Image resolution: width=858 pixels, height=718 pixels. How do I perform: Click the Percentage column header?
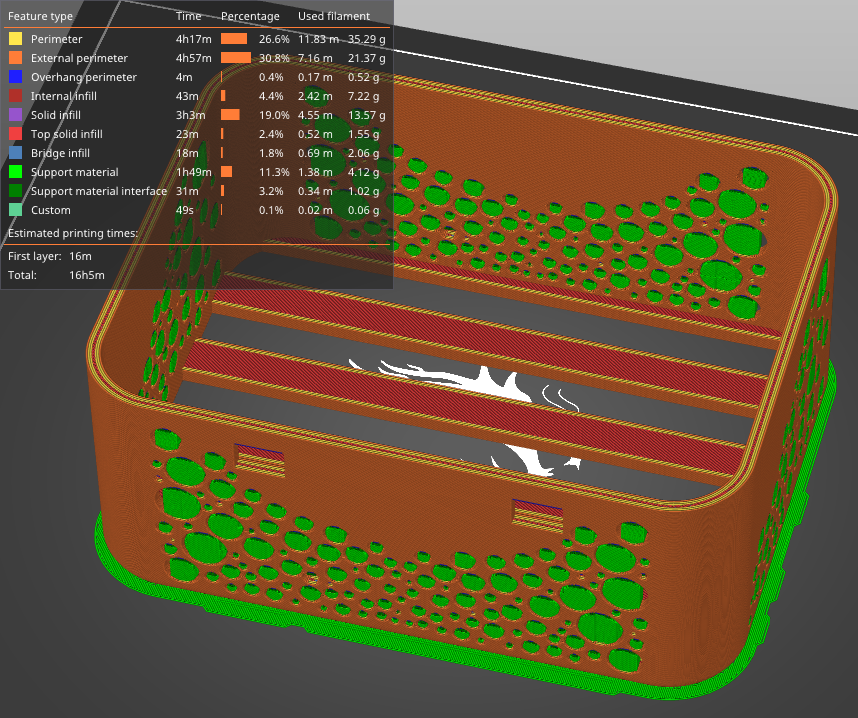251,17
